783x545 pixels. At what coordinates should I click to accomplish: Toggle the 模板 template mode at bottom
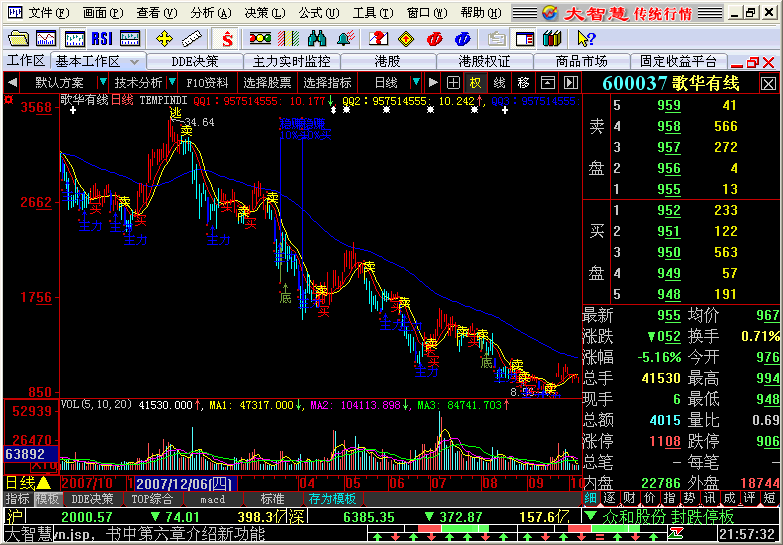(x=48, y=499)
